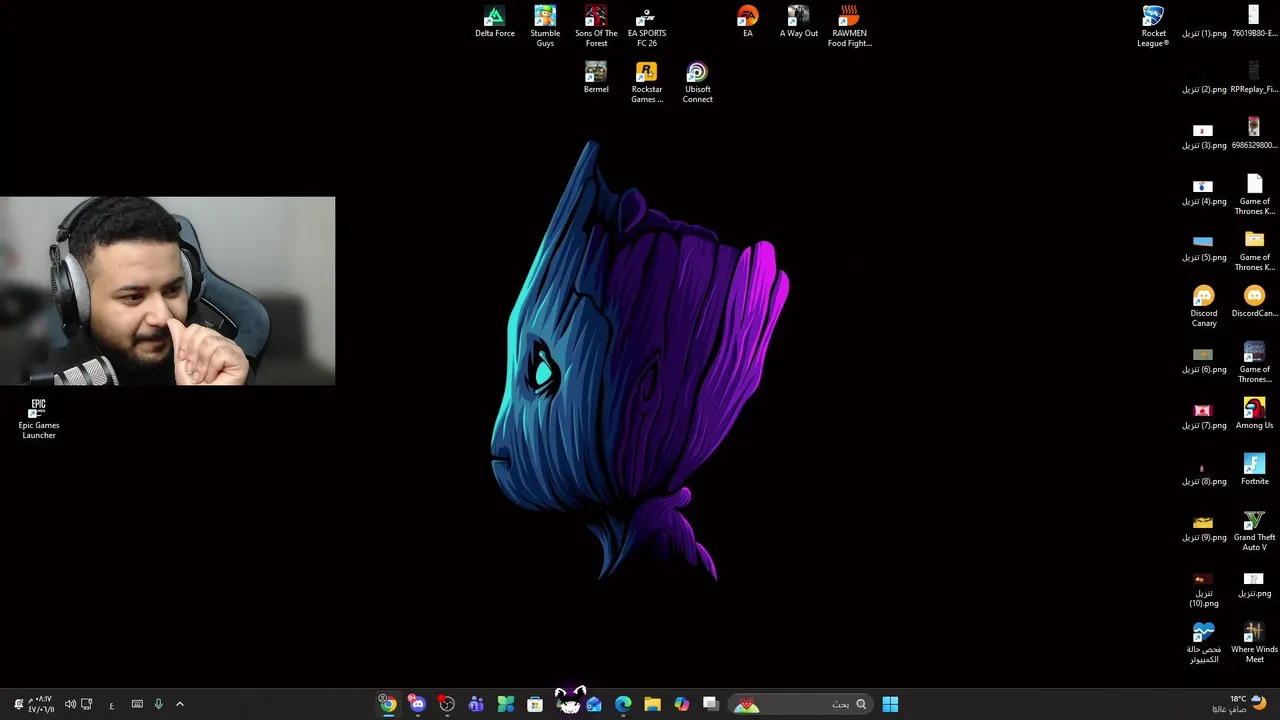
Task: Select the Sons Of The Forest icon
Action: (596, 26)
